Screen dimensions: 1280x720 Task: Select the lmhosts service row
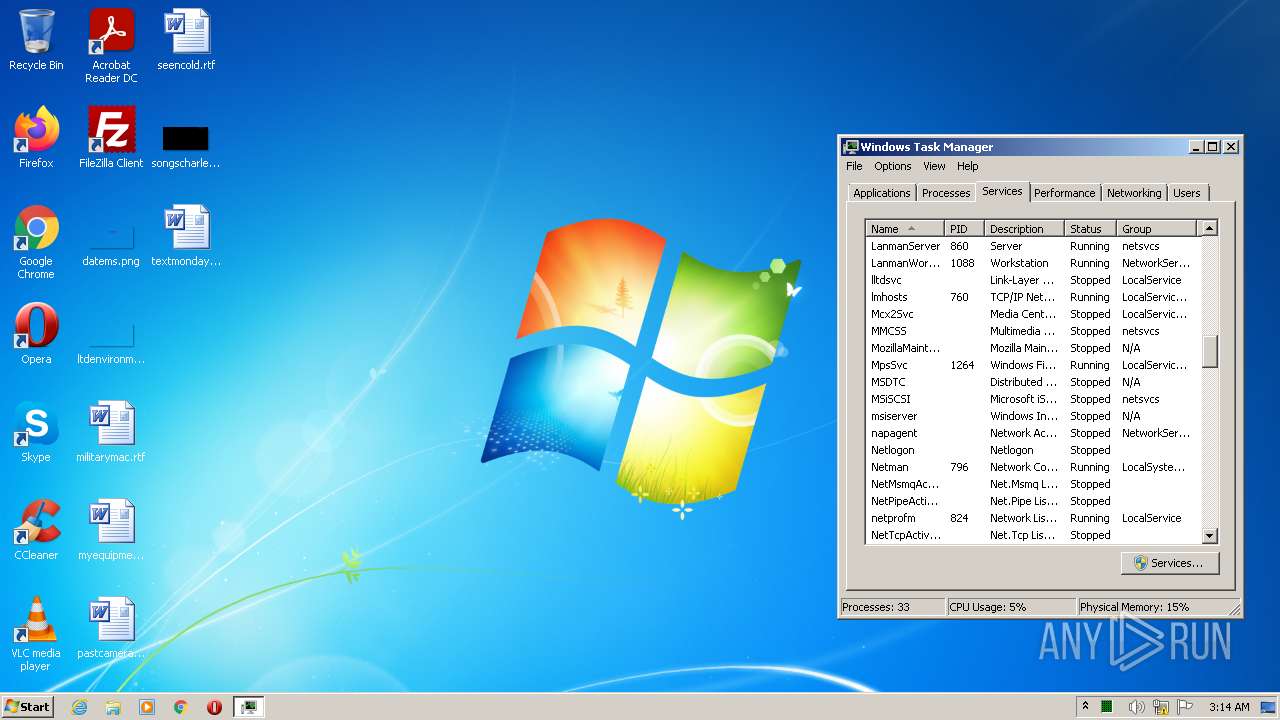click(x=1032, y=297)
